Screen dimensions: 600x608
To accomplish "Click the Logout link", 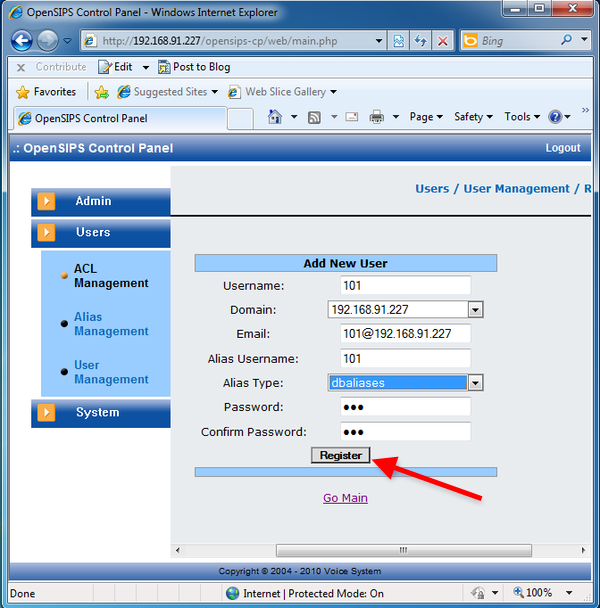I will click(563, 148).
